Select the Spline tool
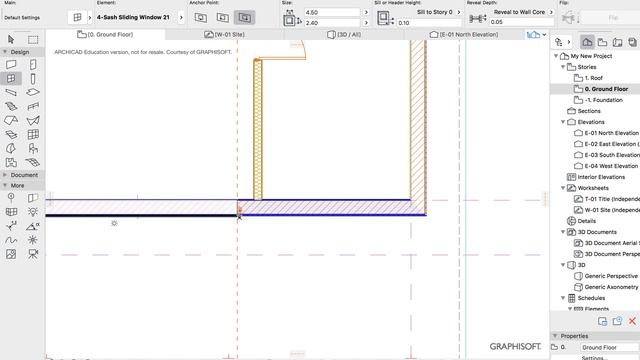 point(11,240)
